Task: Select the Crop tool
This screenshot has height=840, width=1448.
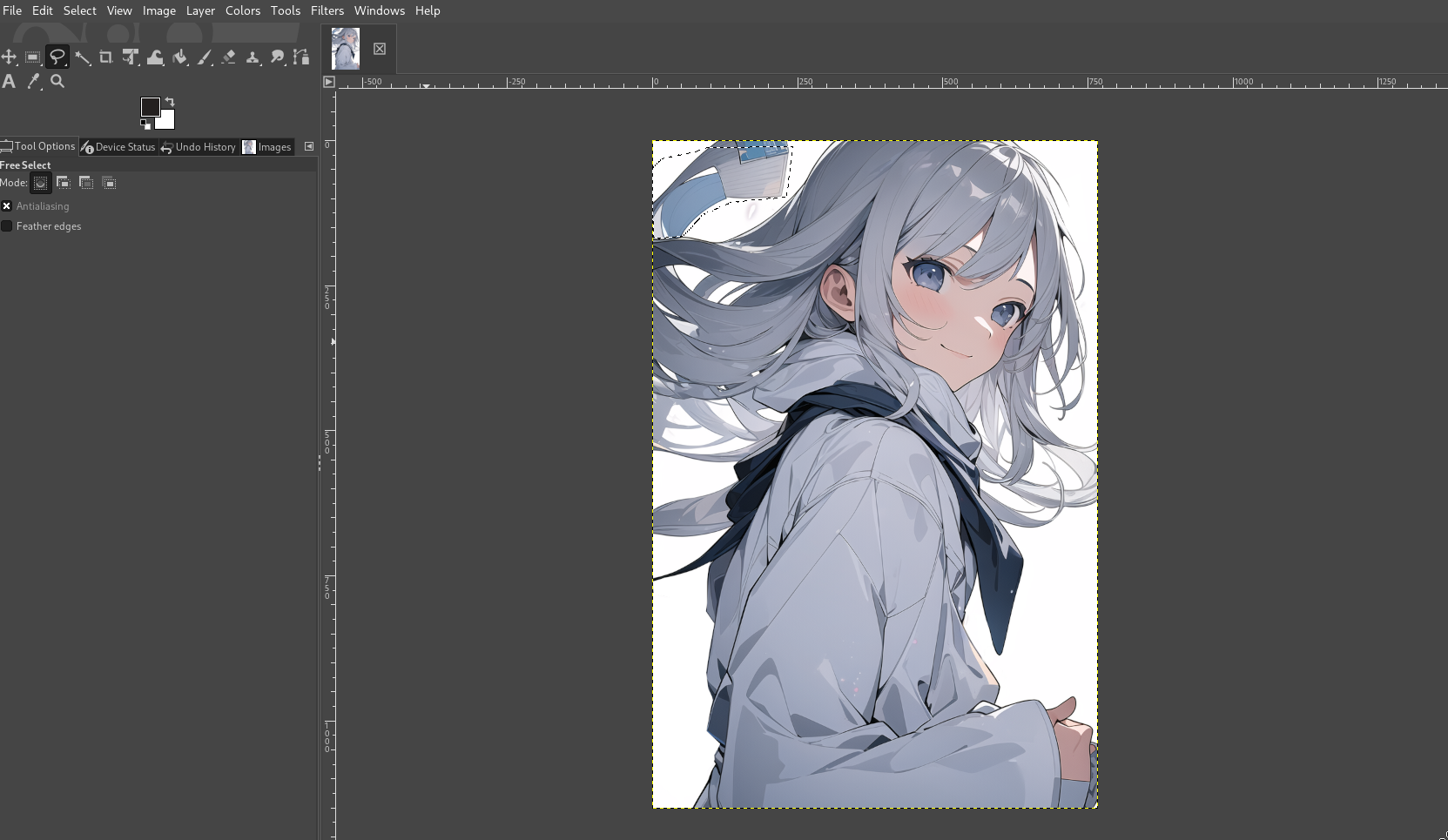Action: point(106,57)
